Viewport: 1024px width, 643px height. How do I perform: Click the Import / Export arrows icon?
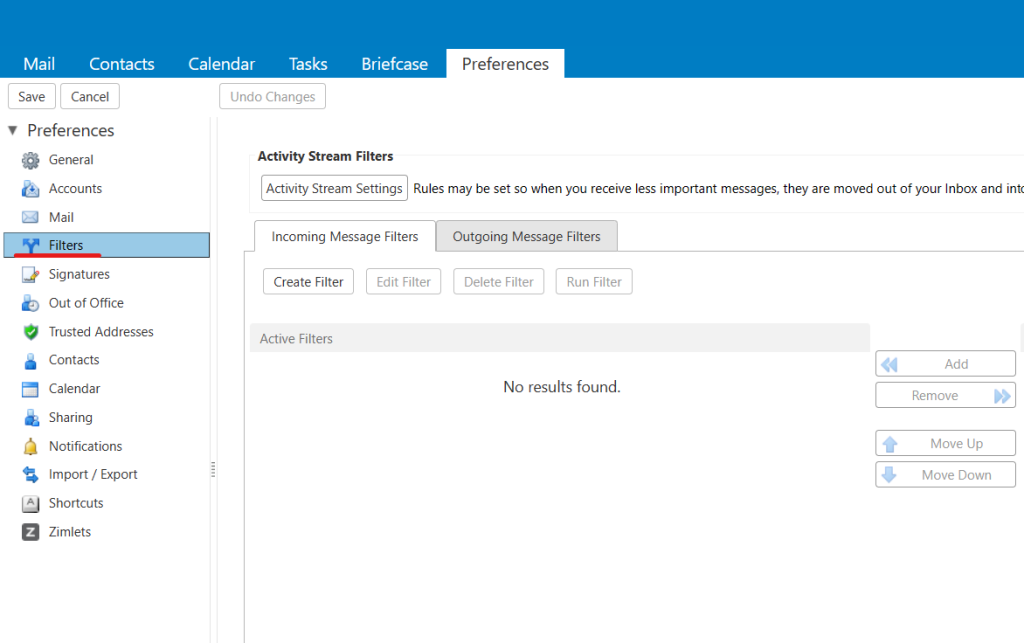click(x=31, y=475)
